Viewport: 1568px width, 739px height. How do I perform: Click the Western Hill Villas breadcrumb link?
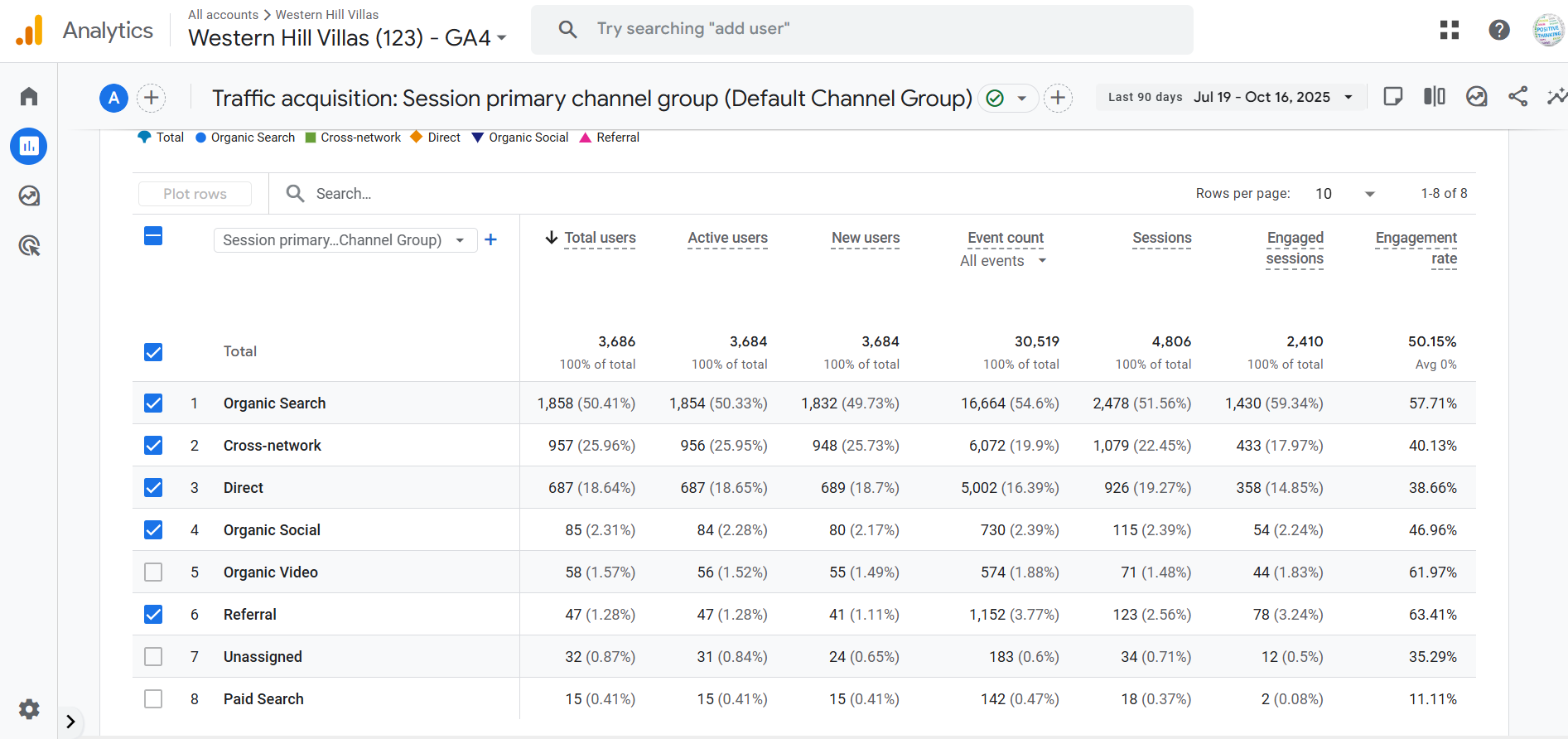pos(326,15)
